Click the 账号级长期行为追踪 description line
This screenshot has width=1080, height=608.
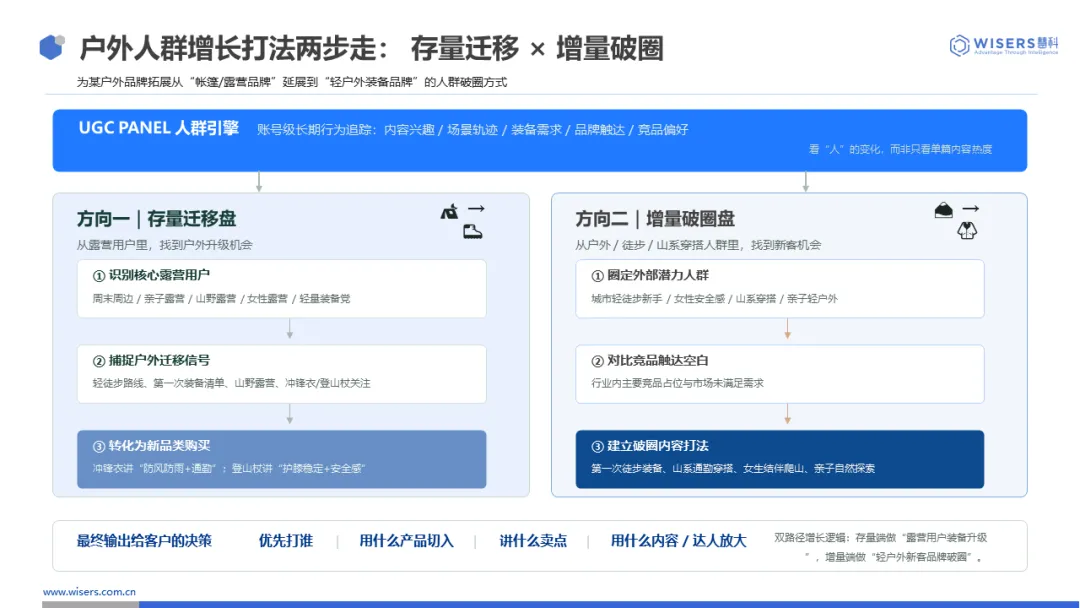point(472,129)
